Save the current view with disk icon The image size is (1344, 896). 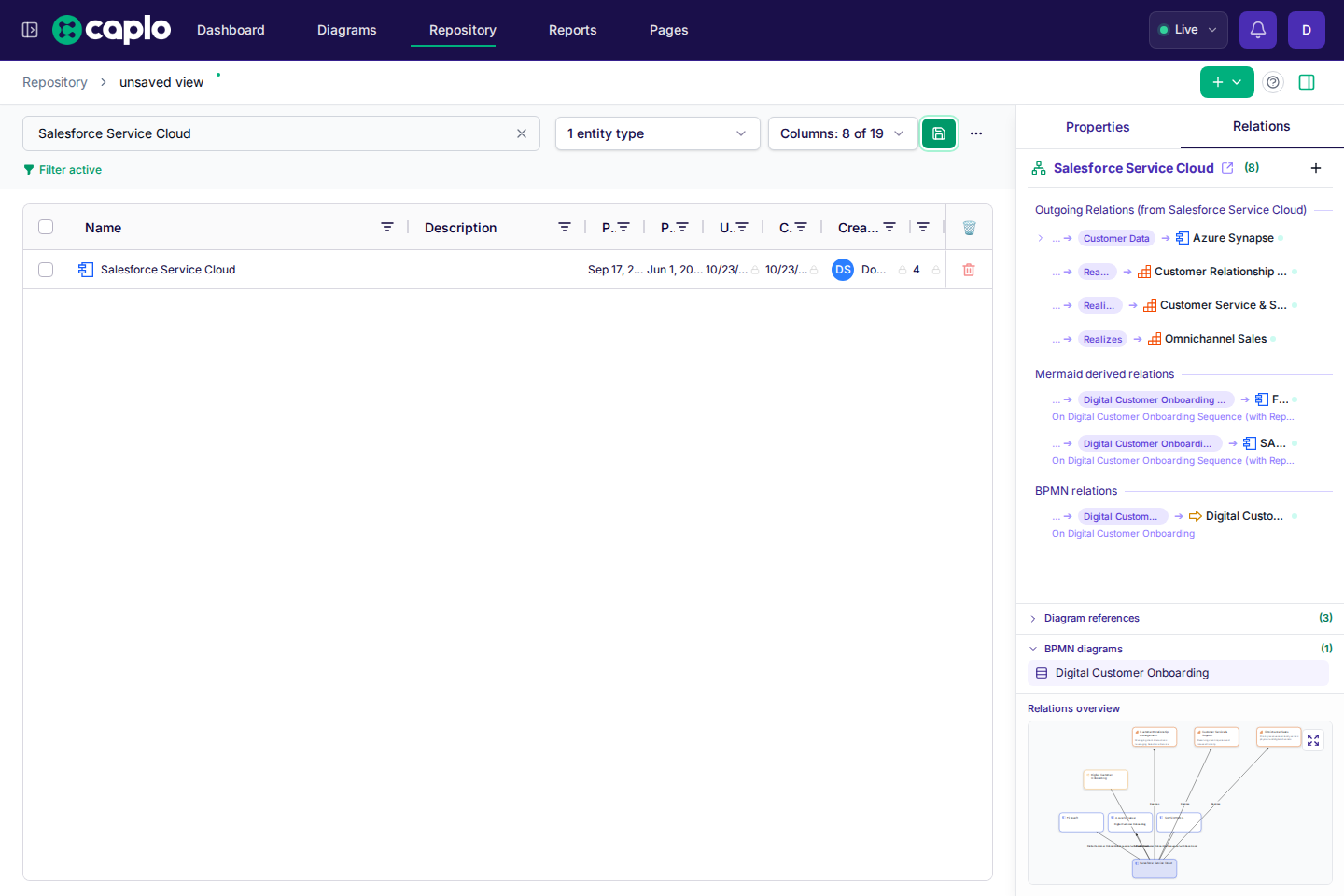click(x=939, y=133)
